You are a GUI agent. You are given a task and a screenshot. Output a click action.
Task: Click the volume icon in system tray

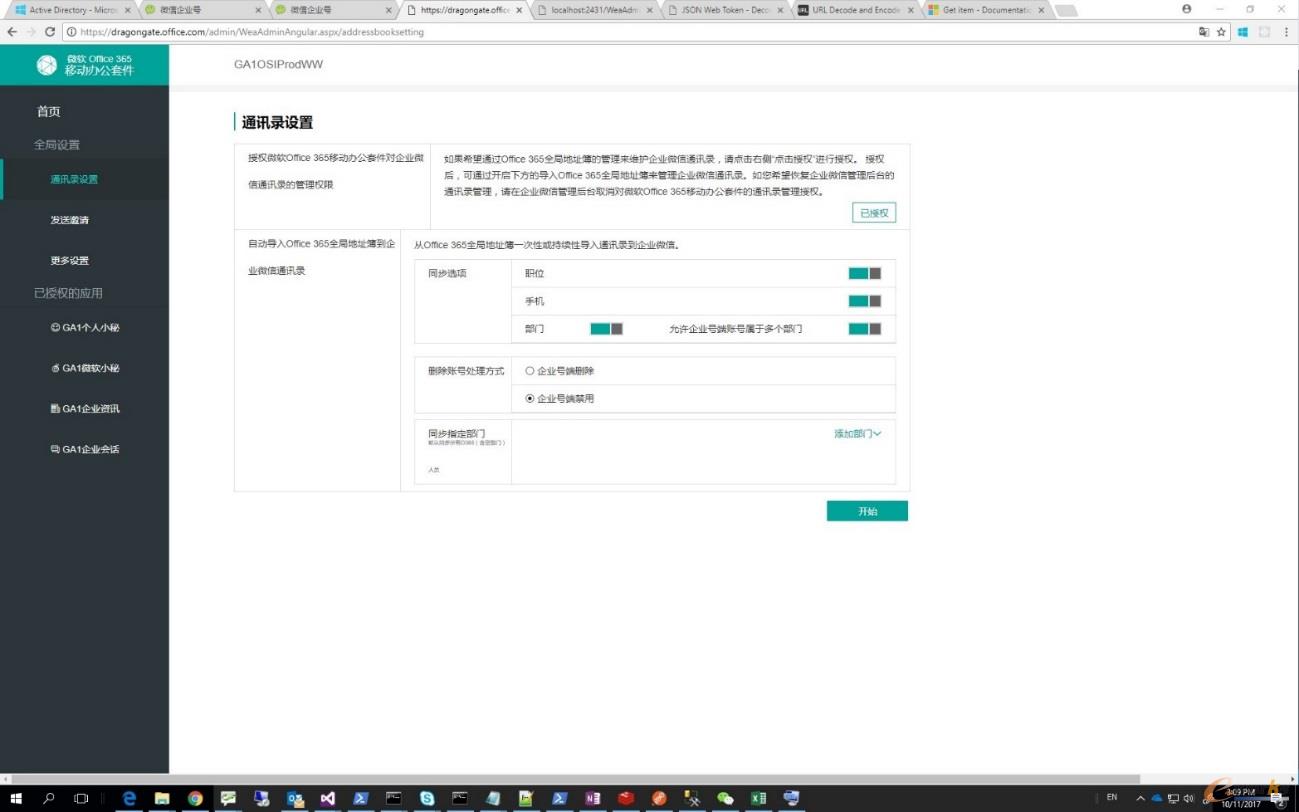coord(1188,798)
